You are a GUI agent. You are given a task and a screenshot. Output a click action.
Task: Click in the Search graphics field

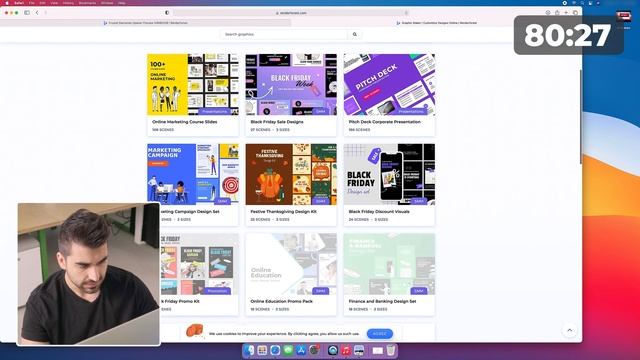point(284,34)
